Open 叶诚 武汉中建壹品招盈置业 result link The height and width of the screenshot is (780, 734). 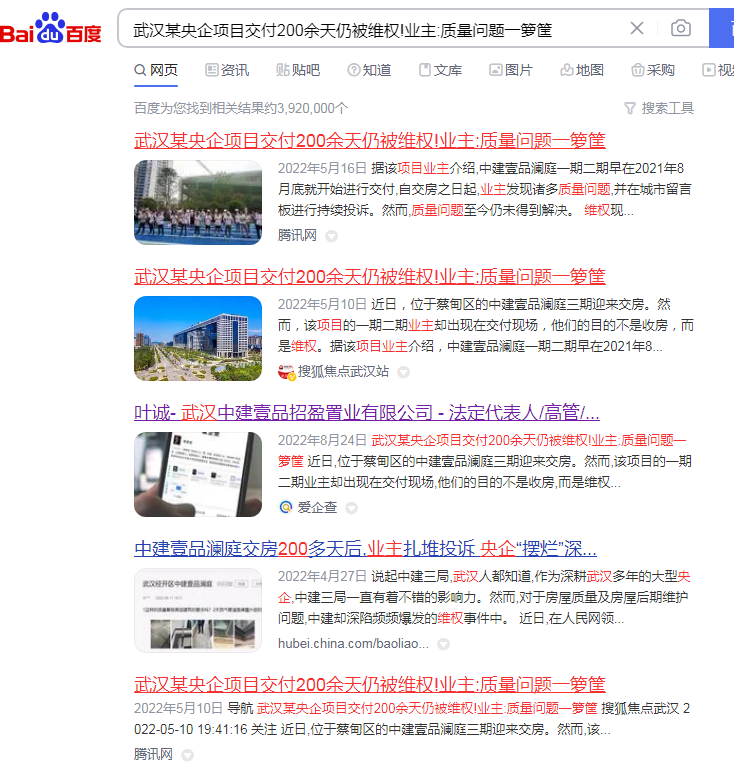(366, 413)
